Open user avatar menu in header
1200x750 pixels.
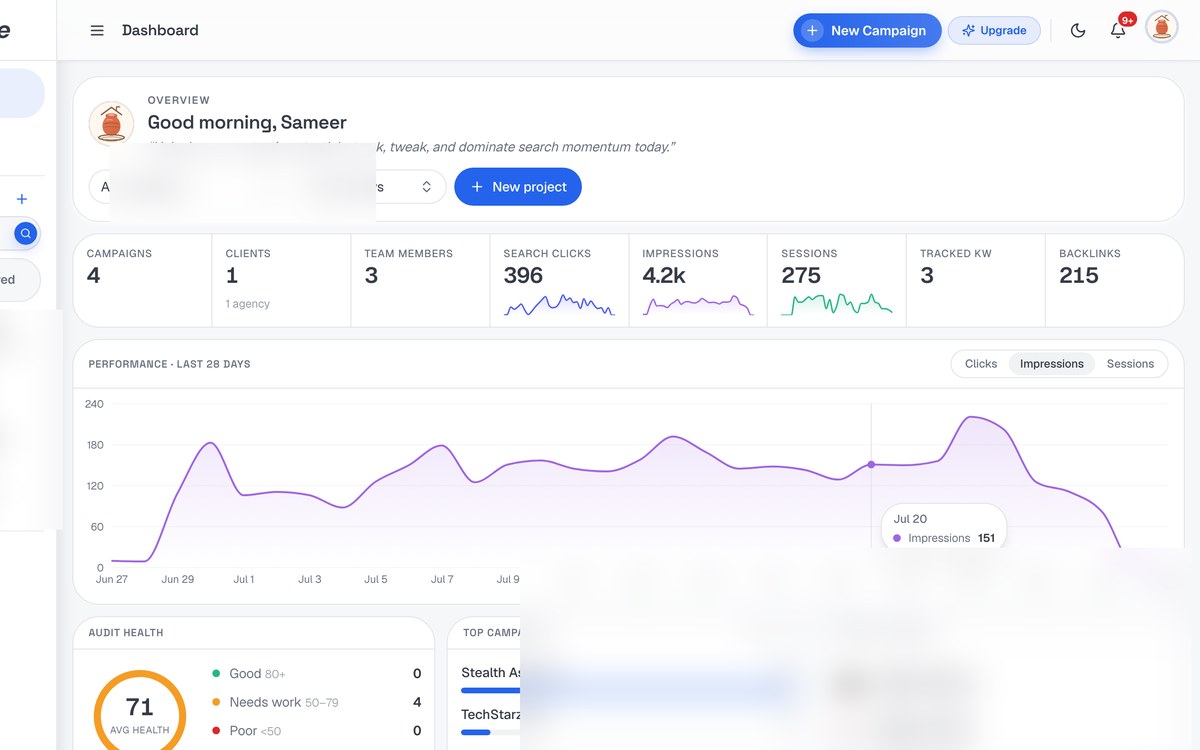click(x=1161, y=27)
